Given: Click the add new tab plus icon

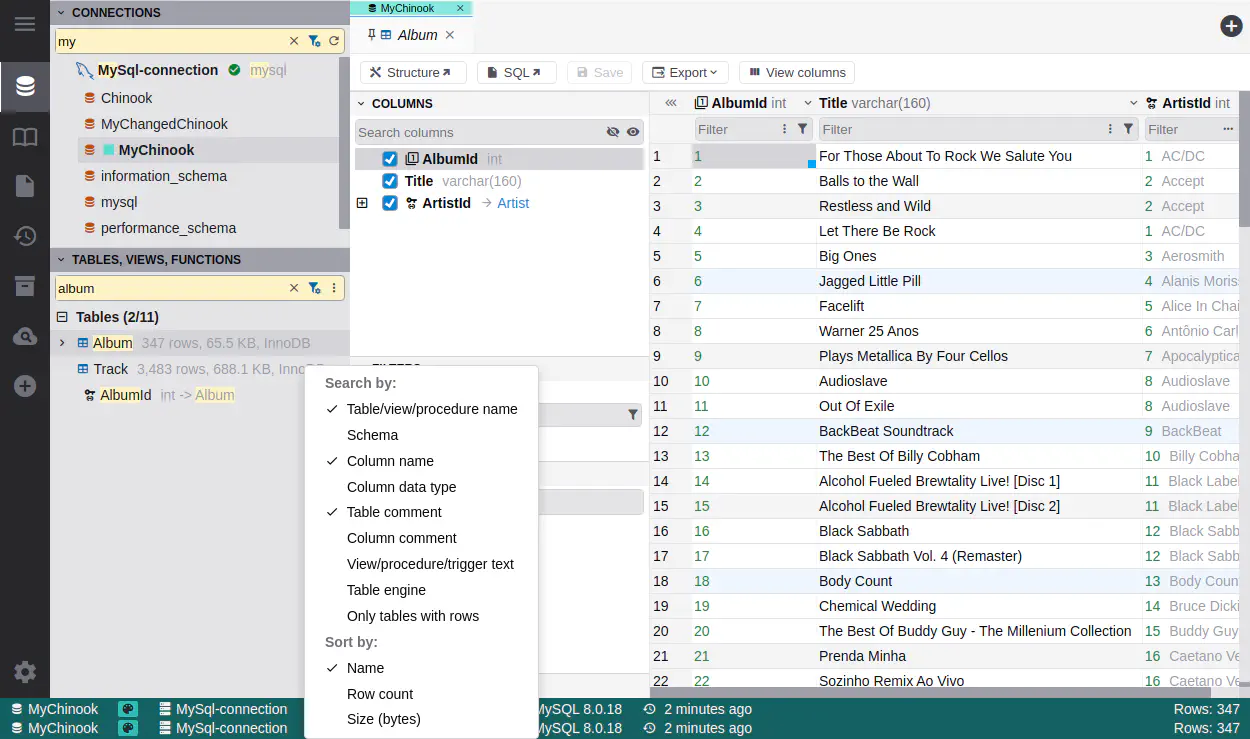Looking at the screenshot, I should point(1231,26).
